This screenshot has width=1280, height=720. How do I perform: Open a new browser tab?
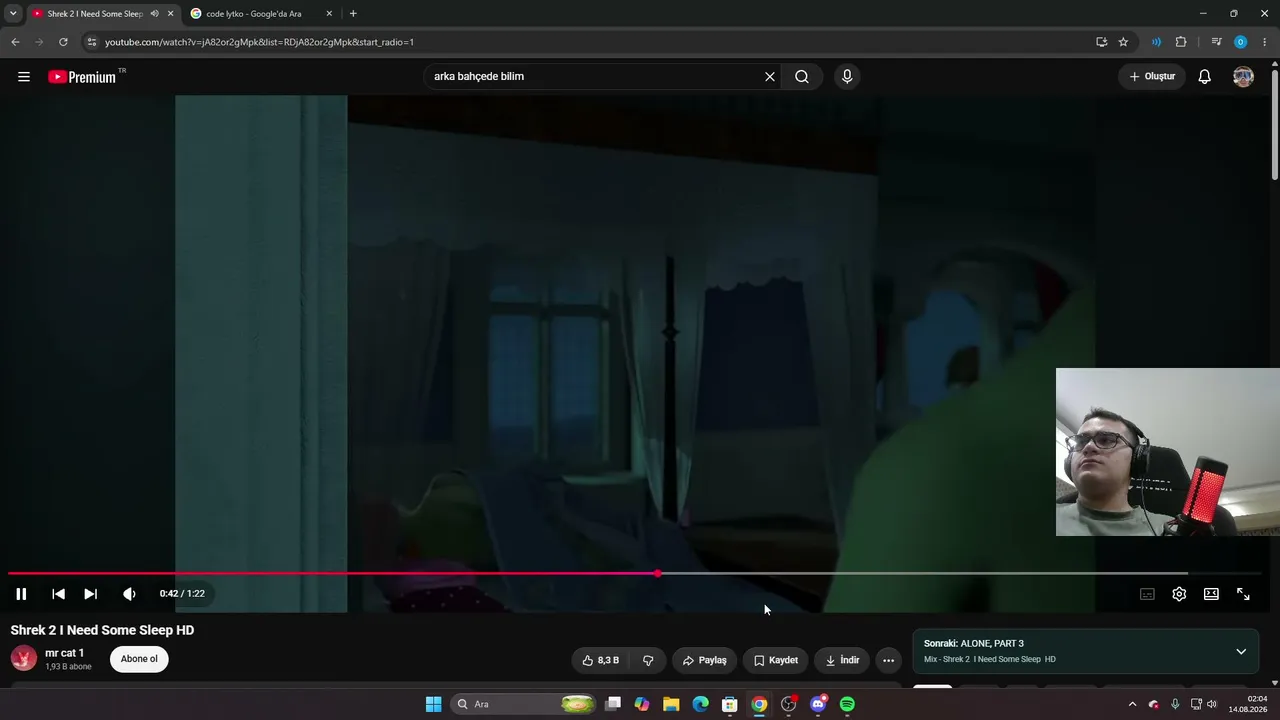(x=353, y=14)
